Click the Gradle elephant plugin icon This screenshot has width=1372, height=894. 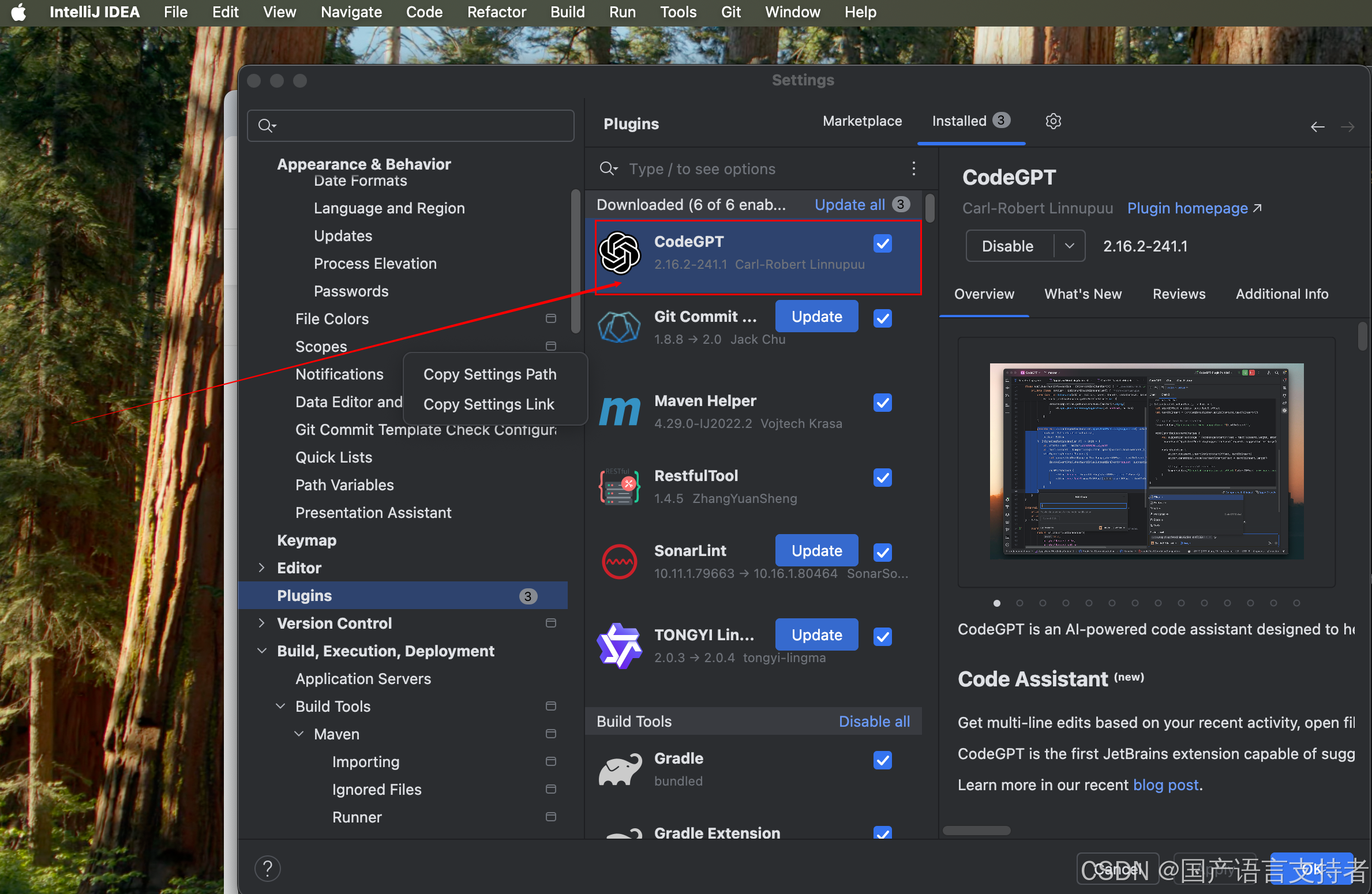click(619, 769)
